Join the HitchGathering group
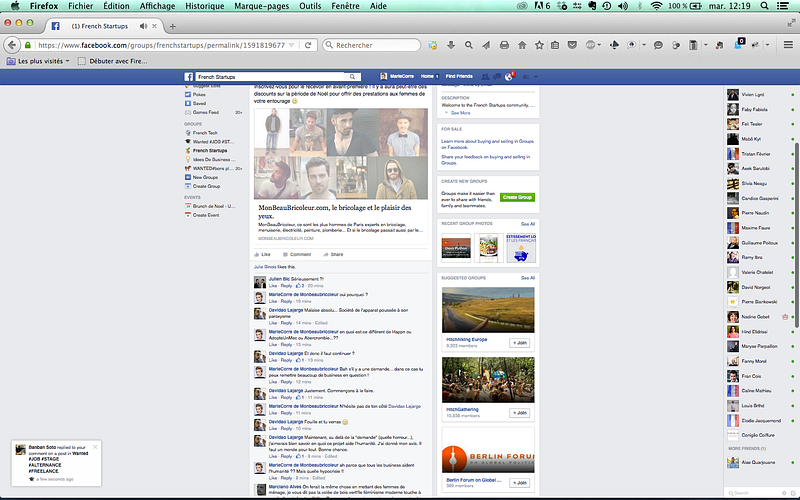Image resolution: width=800 pixels, height=500 pixels. (519, 413)
